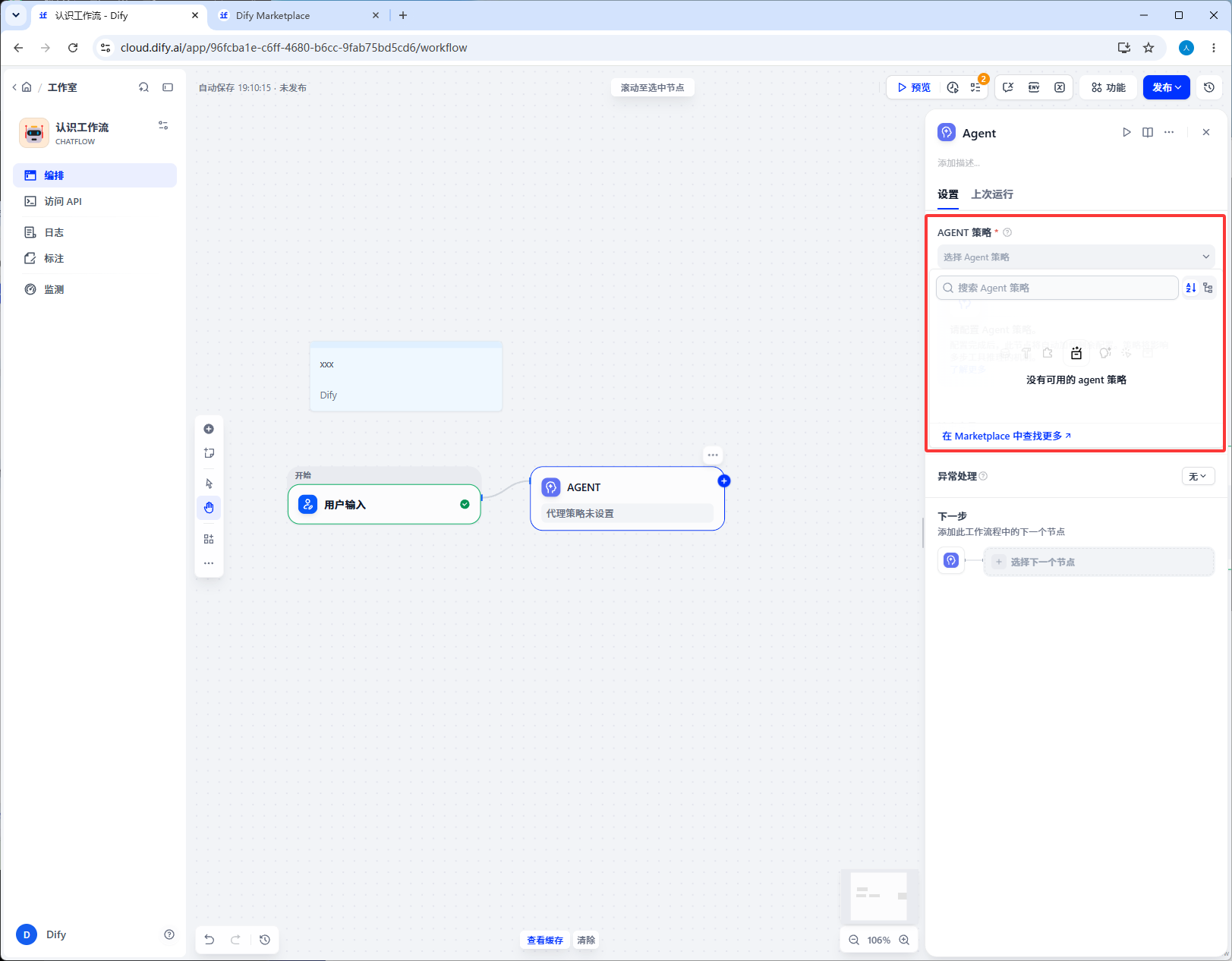Open 编排 in the sidebar

[x=95, y=175]
